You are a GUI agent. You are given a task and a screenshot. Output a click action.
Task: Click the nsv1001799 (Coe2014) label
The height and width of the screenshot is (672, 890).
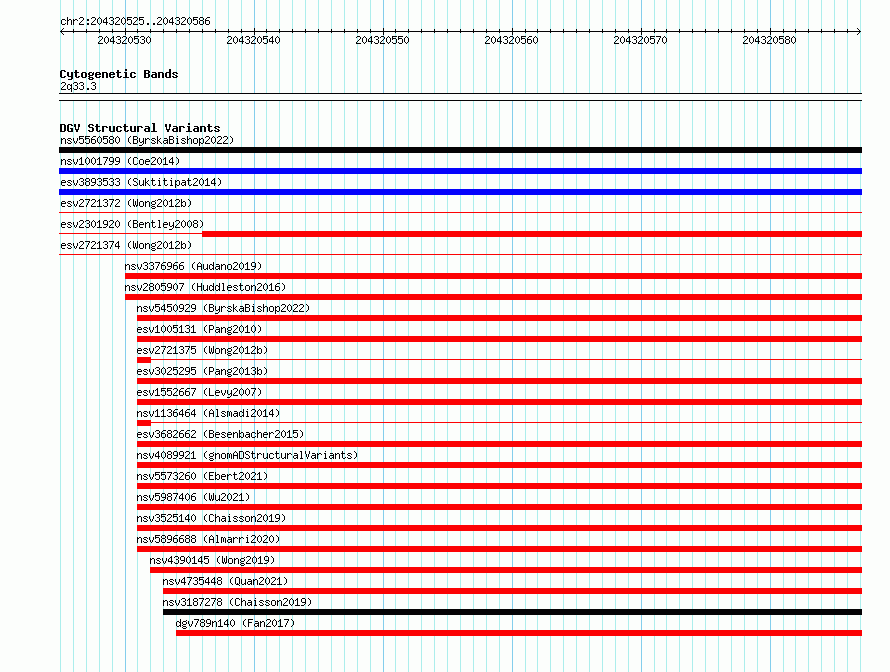(120, 161)
